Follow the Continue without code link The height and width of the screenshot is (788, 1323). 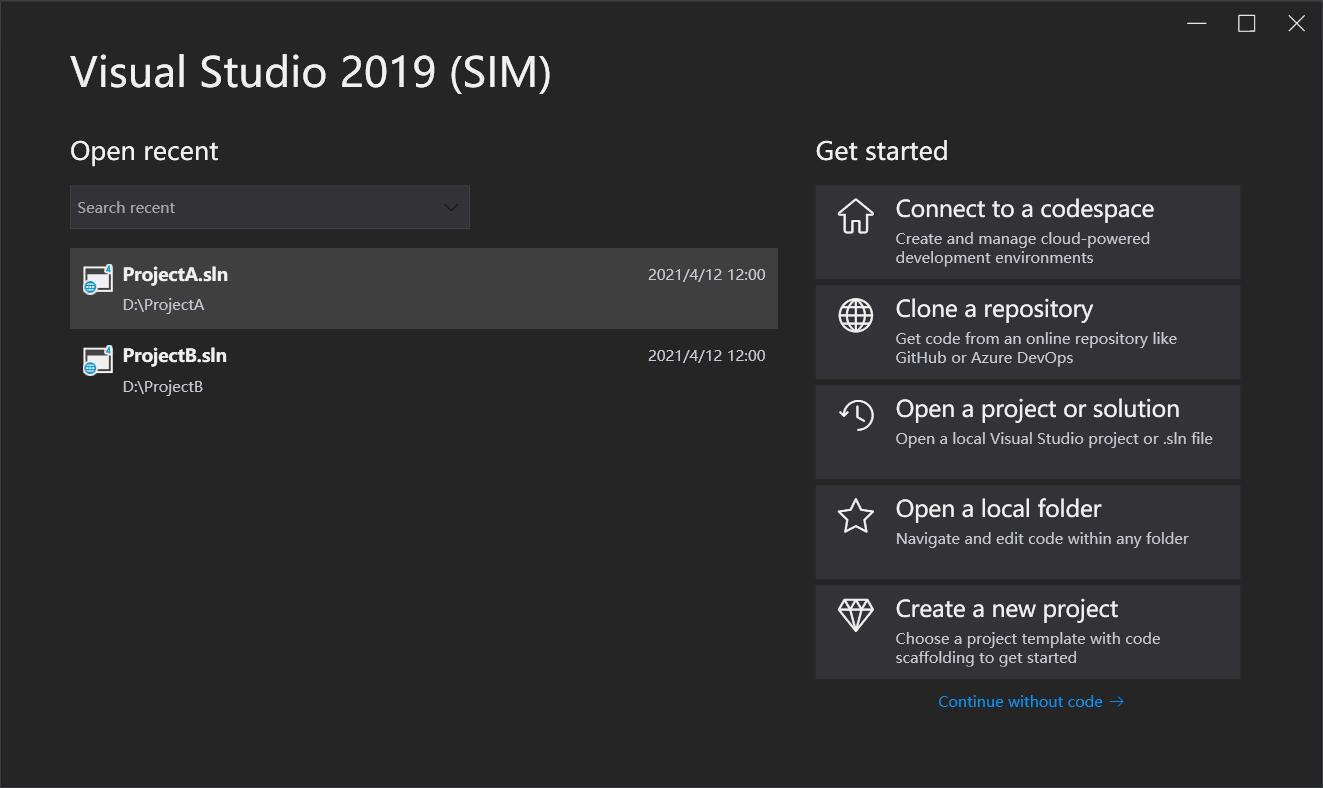(x=1020, y=702)
